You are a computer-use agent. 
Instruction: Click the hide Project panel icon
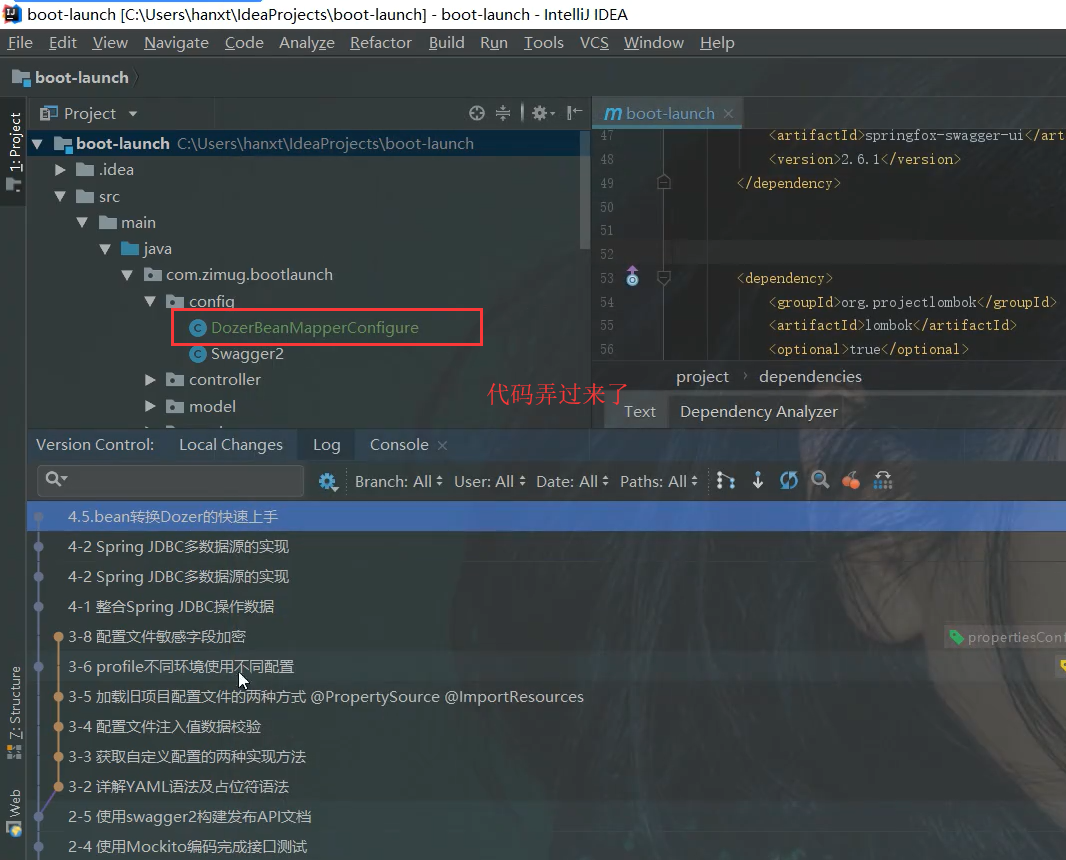click(574, 113)
